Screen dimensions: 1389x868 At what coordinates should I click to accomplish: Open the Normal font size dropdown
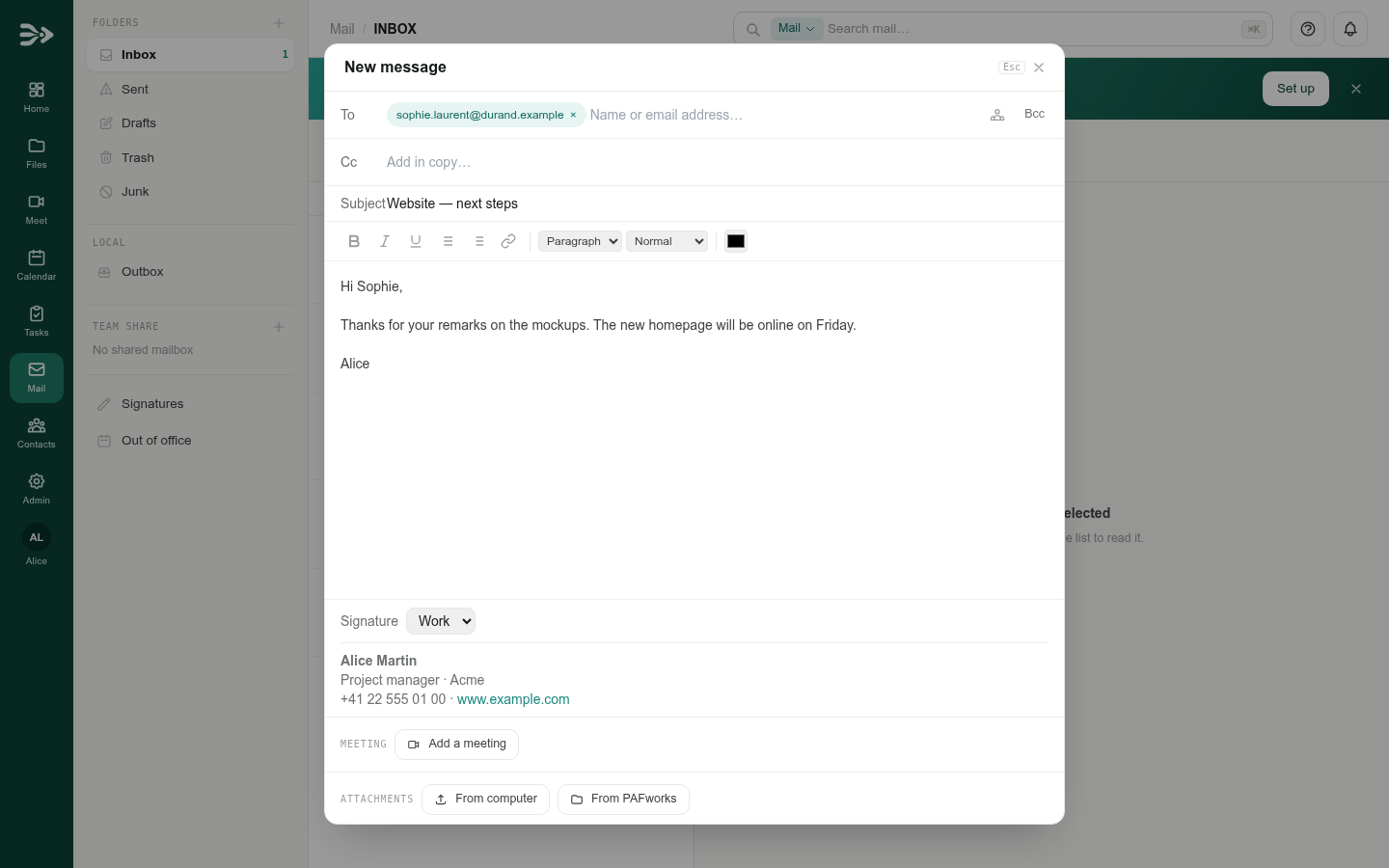(x=667, y=241)
